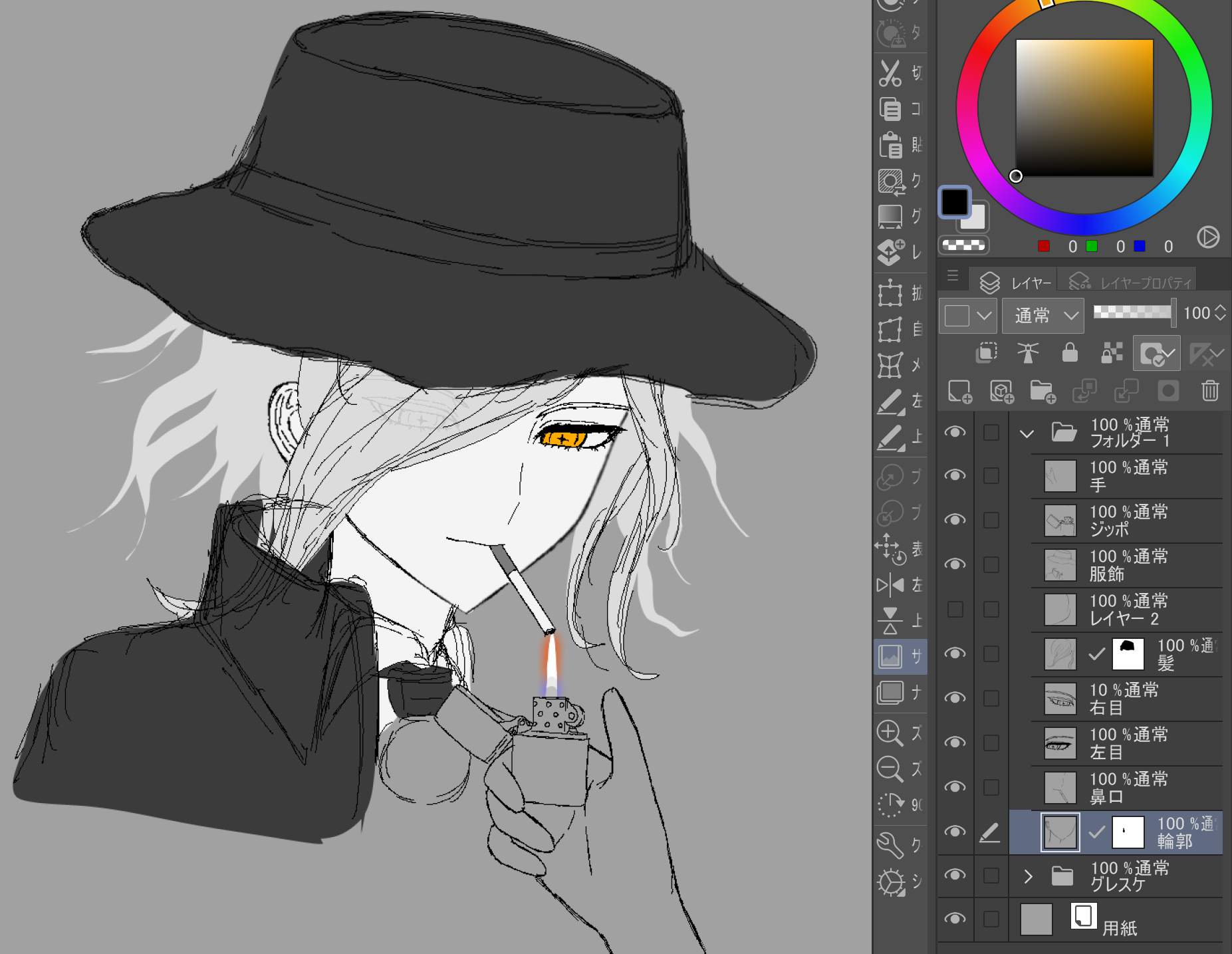Hide the 手 layer
The image size is (1232, 954).
(955, 475)
